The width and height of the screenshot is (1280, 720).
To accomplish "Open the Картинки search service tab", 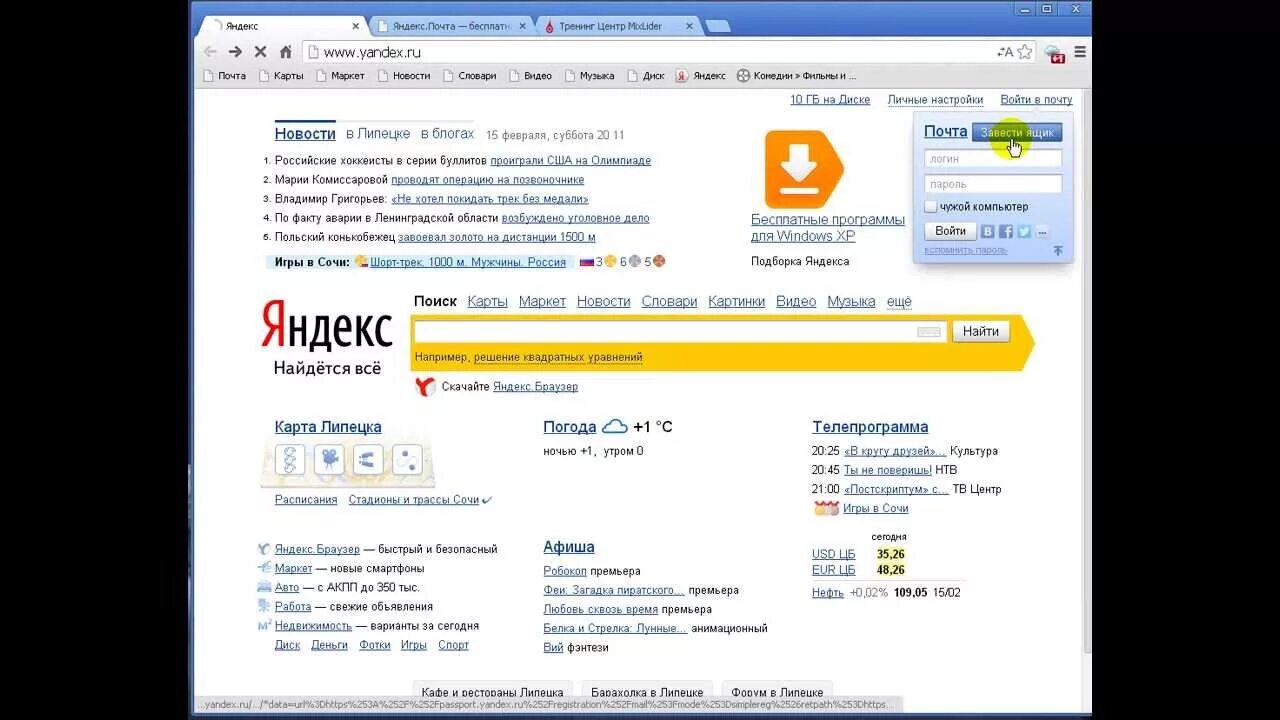I will coord(736,301).
